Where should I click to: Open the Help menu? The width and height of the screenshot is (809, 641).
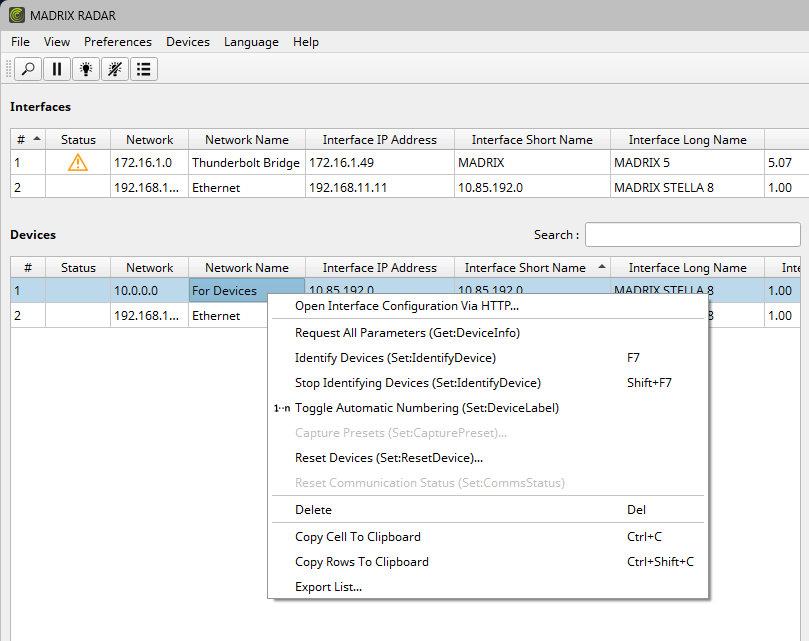(x=306, y=42)
